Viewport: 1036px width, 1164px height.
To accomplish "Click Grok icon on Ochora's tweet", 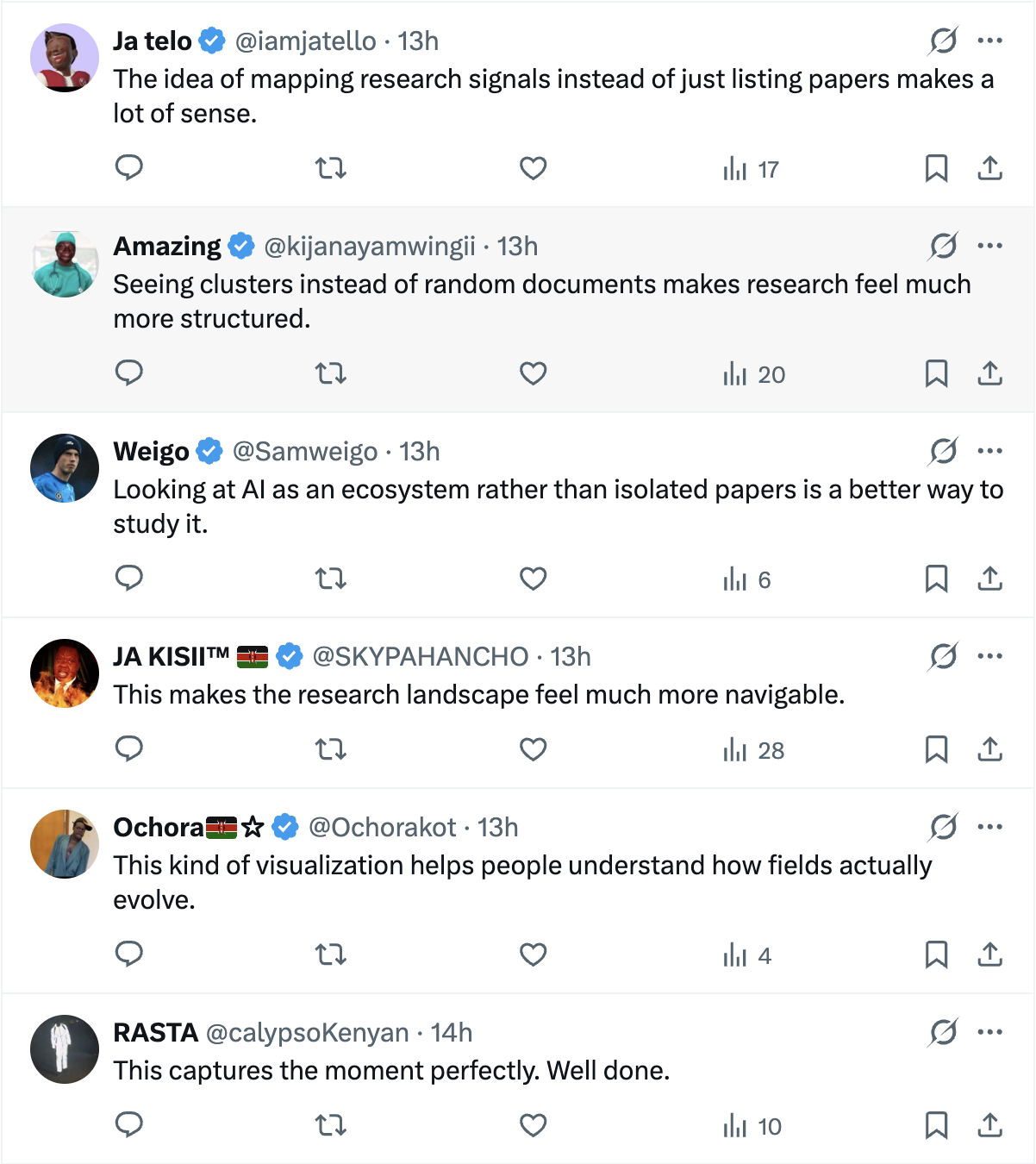I will (943, 827).
